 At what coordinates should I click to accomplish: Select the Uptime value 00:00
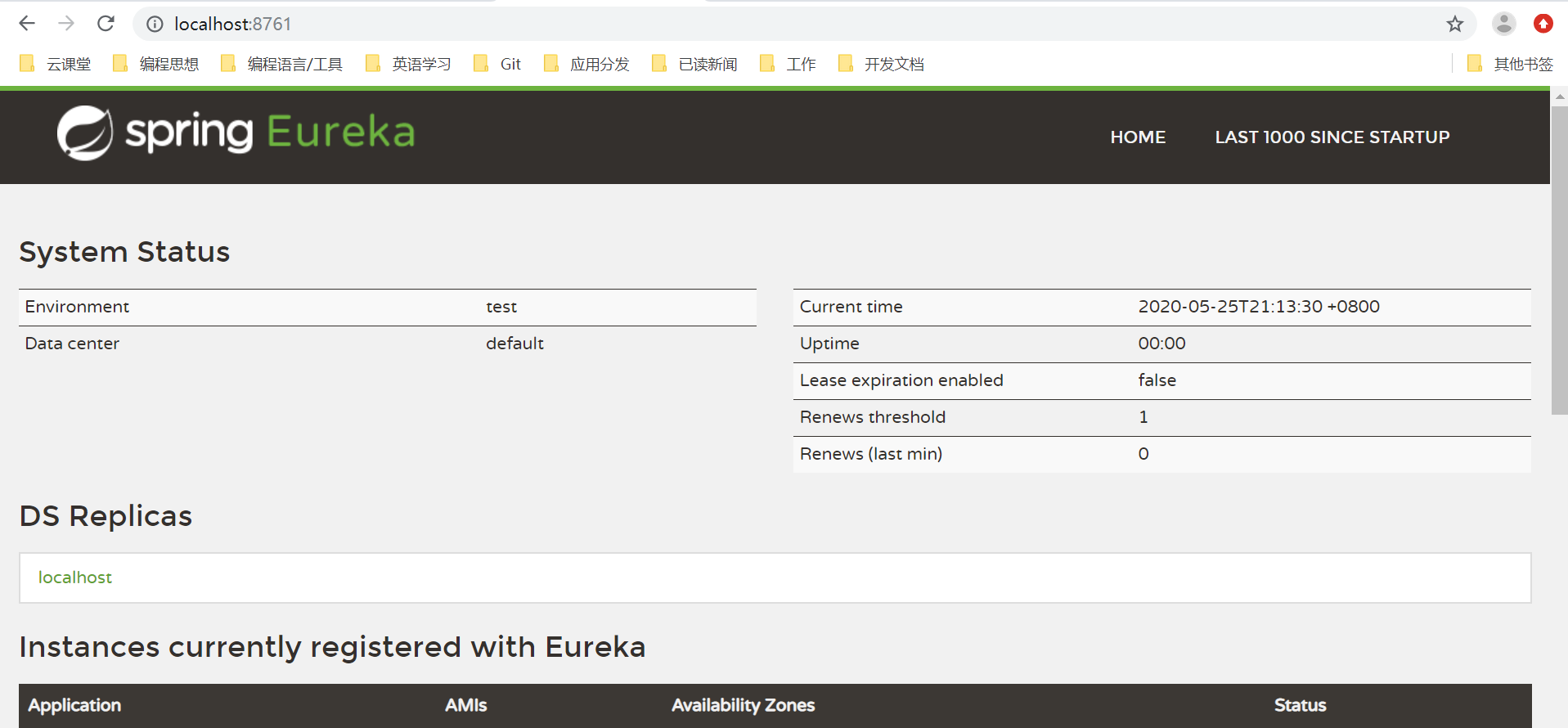coord(1161,344)
